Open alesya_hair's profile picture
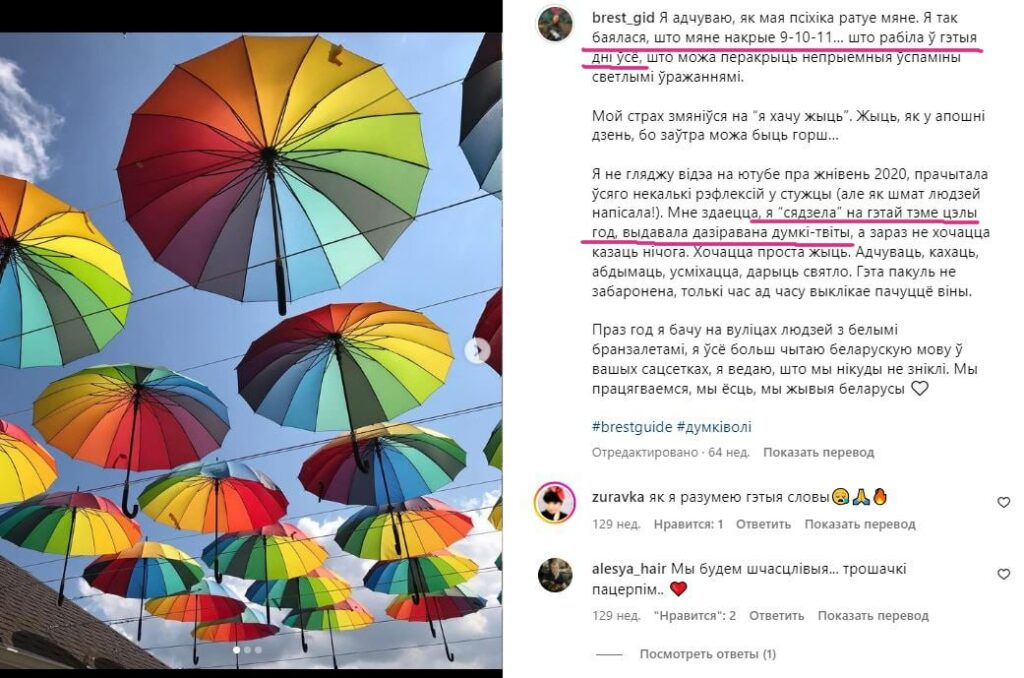 555,575
